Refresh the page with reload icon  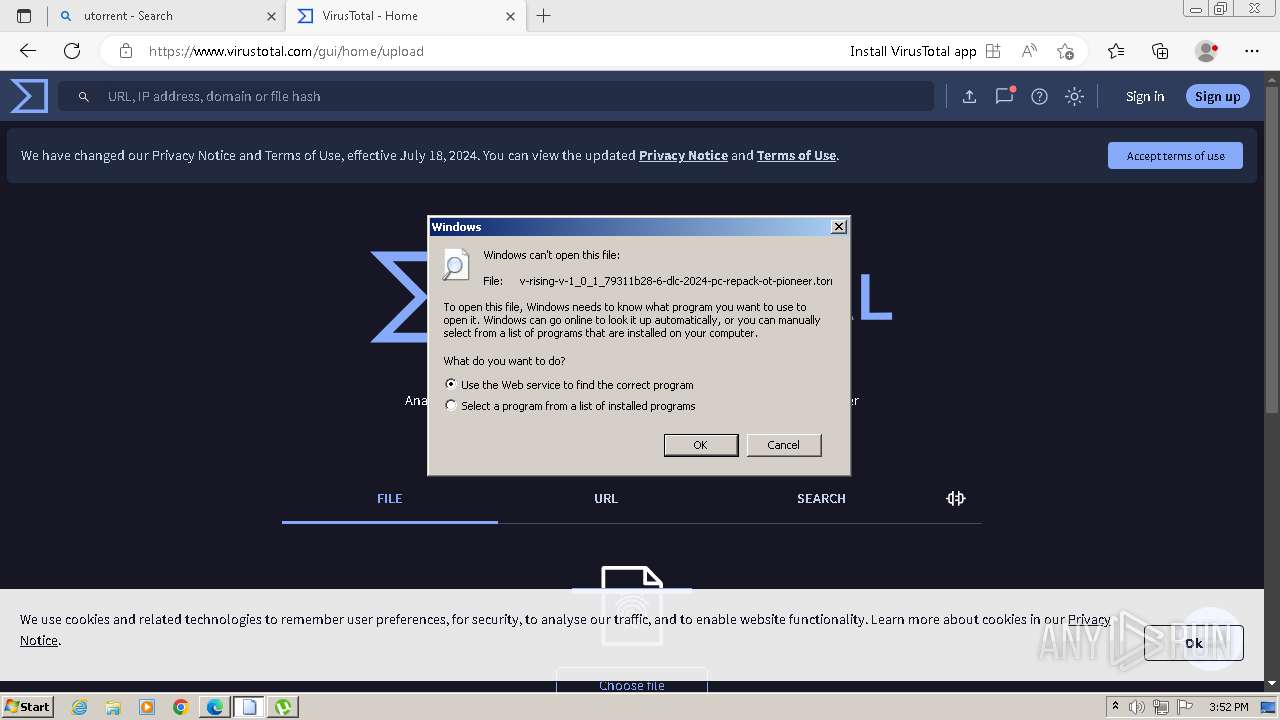(x=72, y=51)
